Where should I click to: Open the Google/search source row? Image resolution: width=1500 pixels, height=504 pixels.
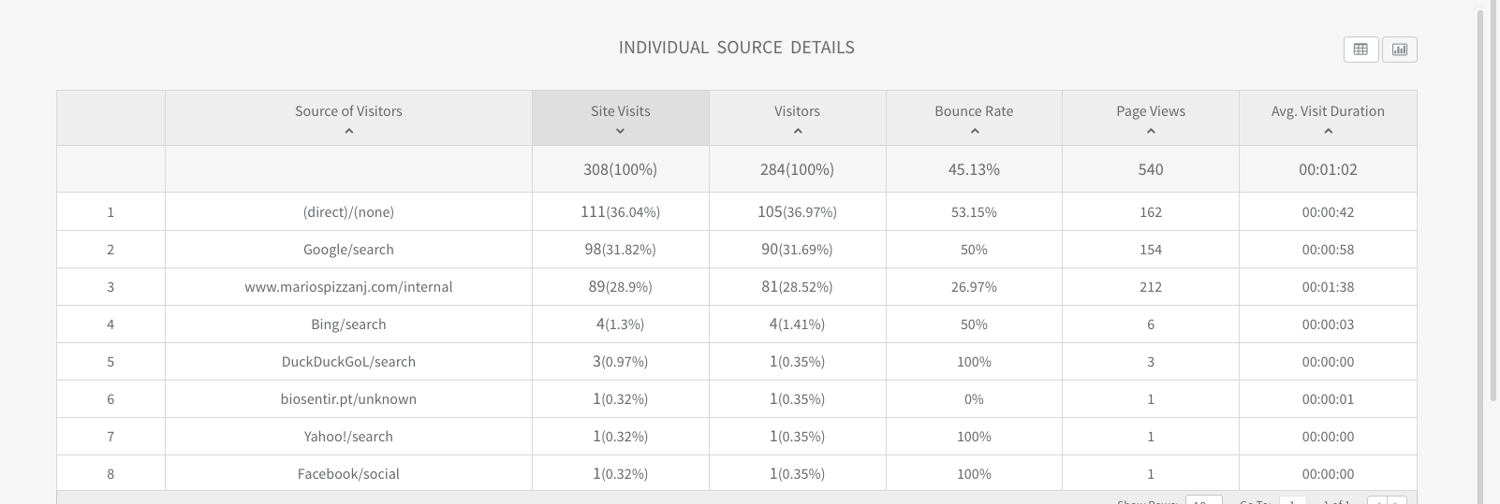(348, 249)
